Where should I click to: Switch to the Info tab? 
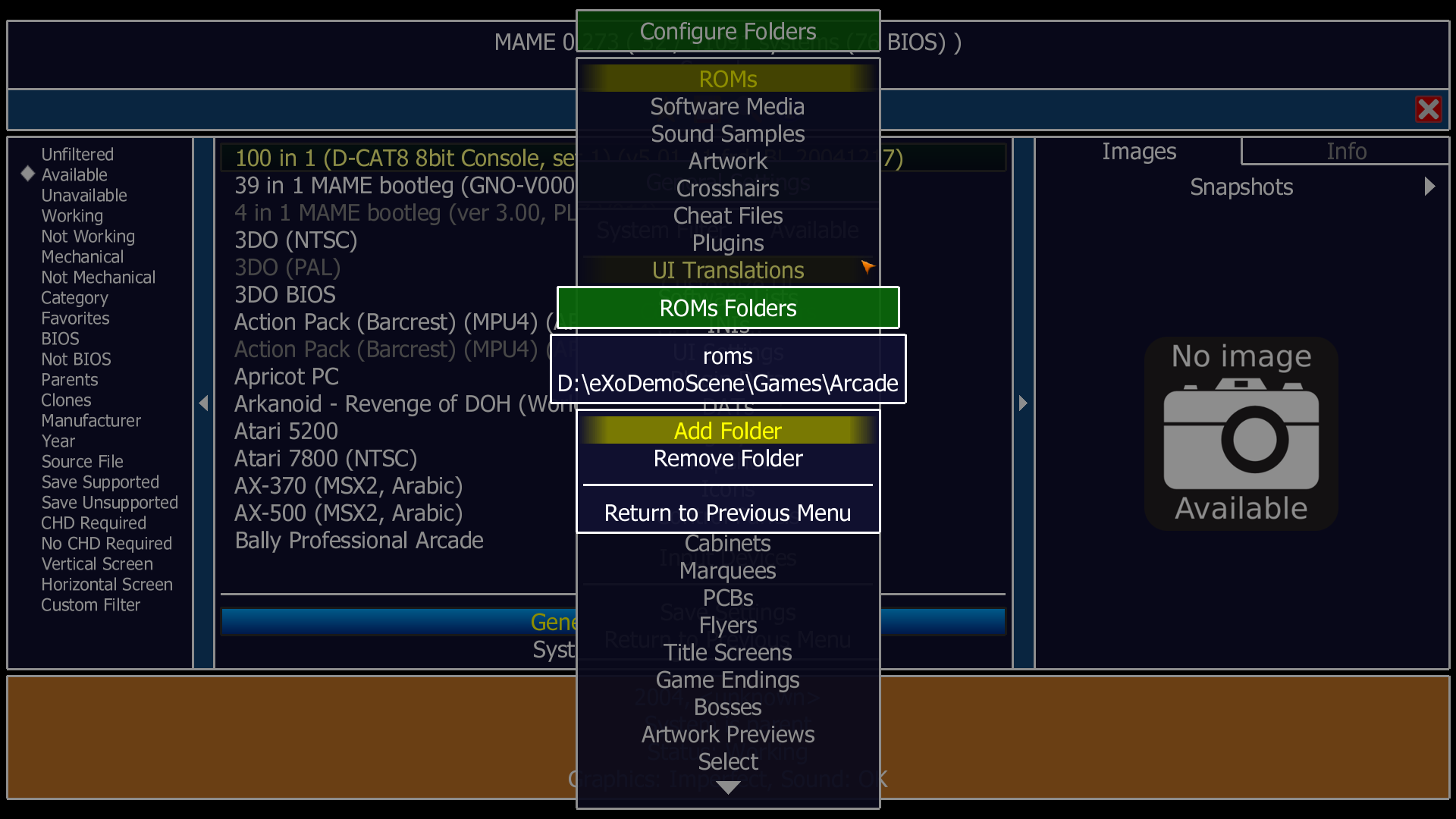click(x=1346, y=151)
